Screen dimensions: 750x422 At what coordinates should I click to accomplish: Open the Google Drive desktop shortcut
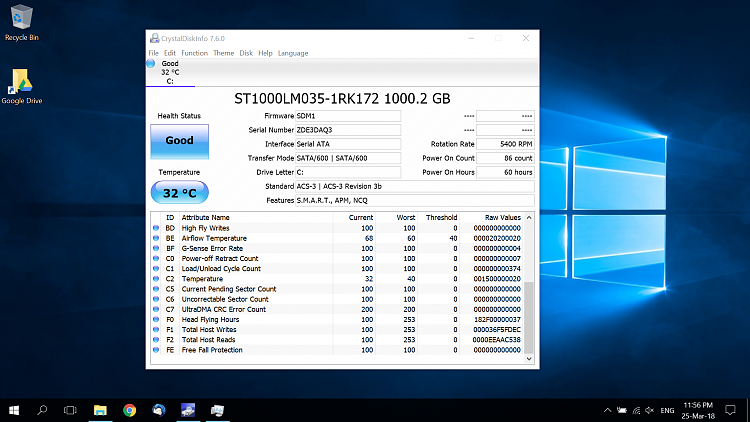[x=22, y=87]
